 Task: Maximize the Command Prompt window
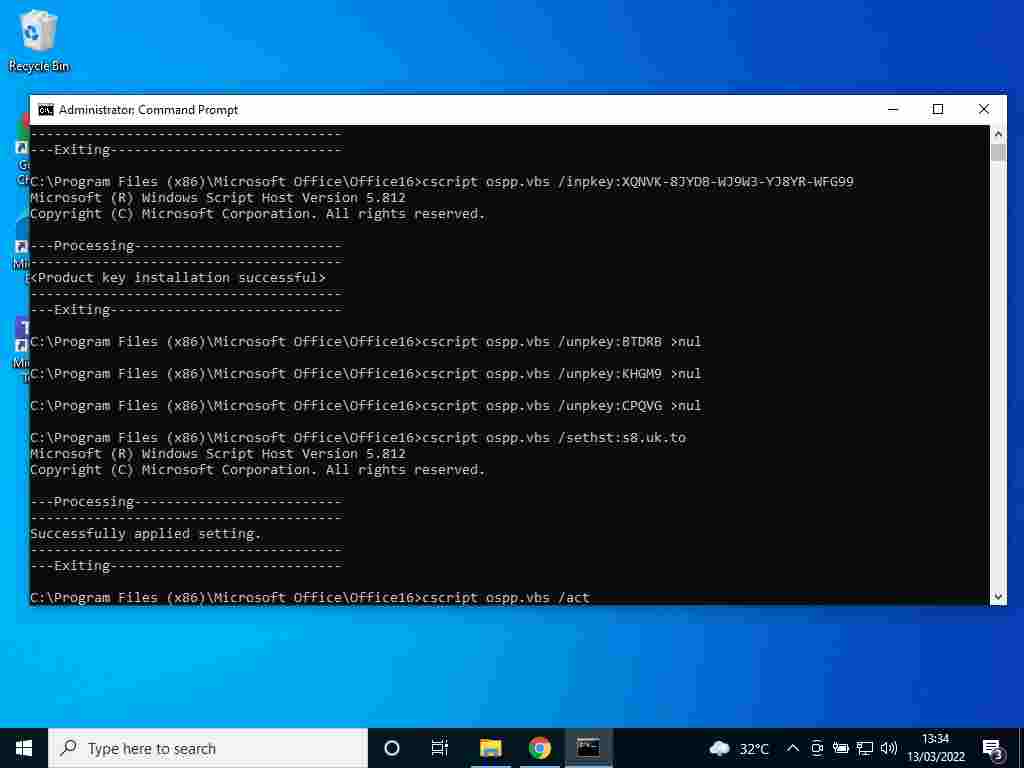pos(938,110)
